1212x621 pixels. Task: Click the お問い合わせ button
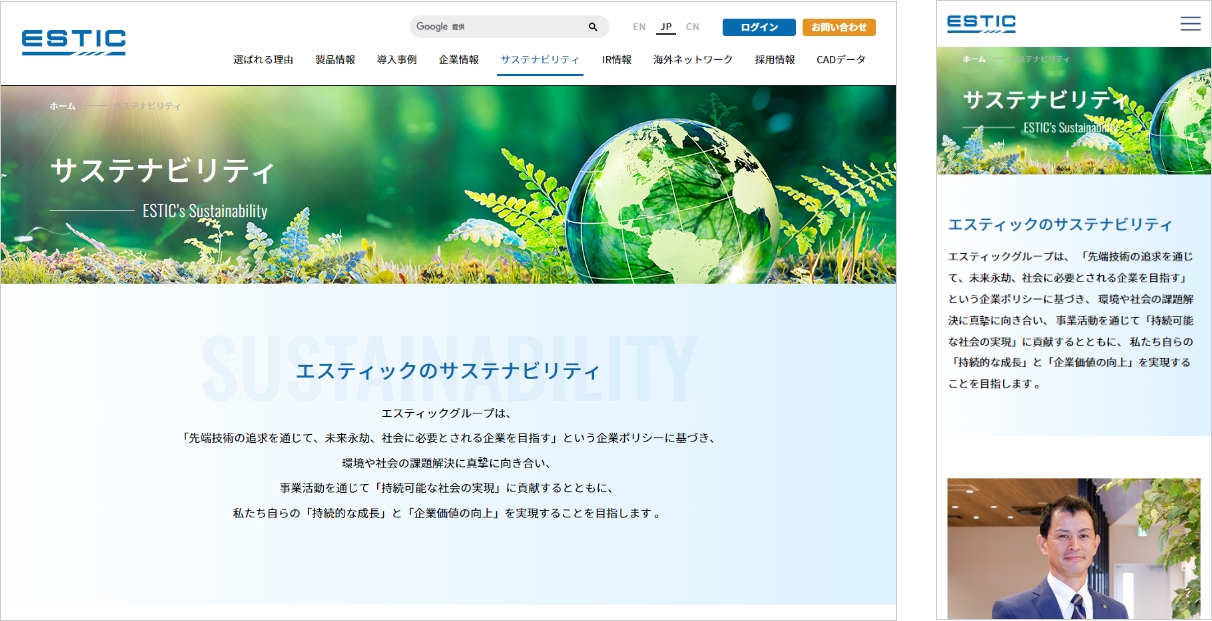tap(839, 27)
